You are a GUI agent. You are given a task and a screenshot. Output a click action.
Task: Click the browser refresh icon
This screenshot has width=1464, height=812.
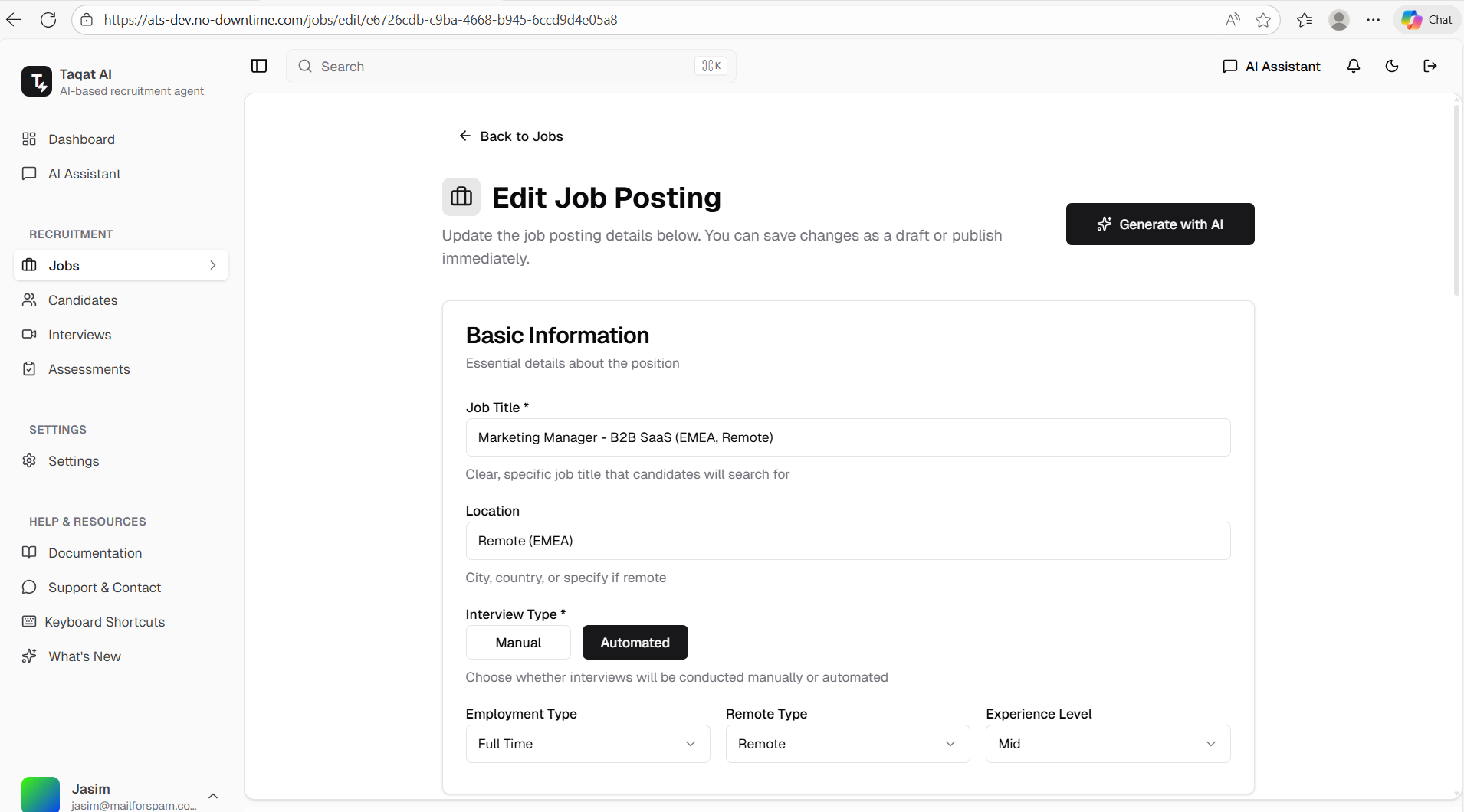pos(48,20)
